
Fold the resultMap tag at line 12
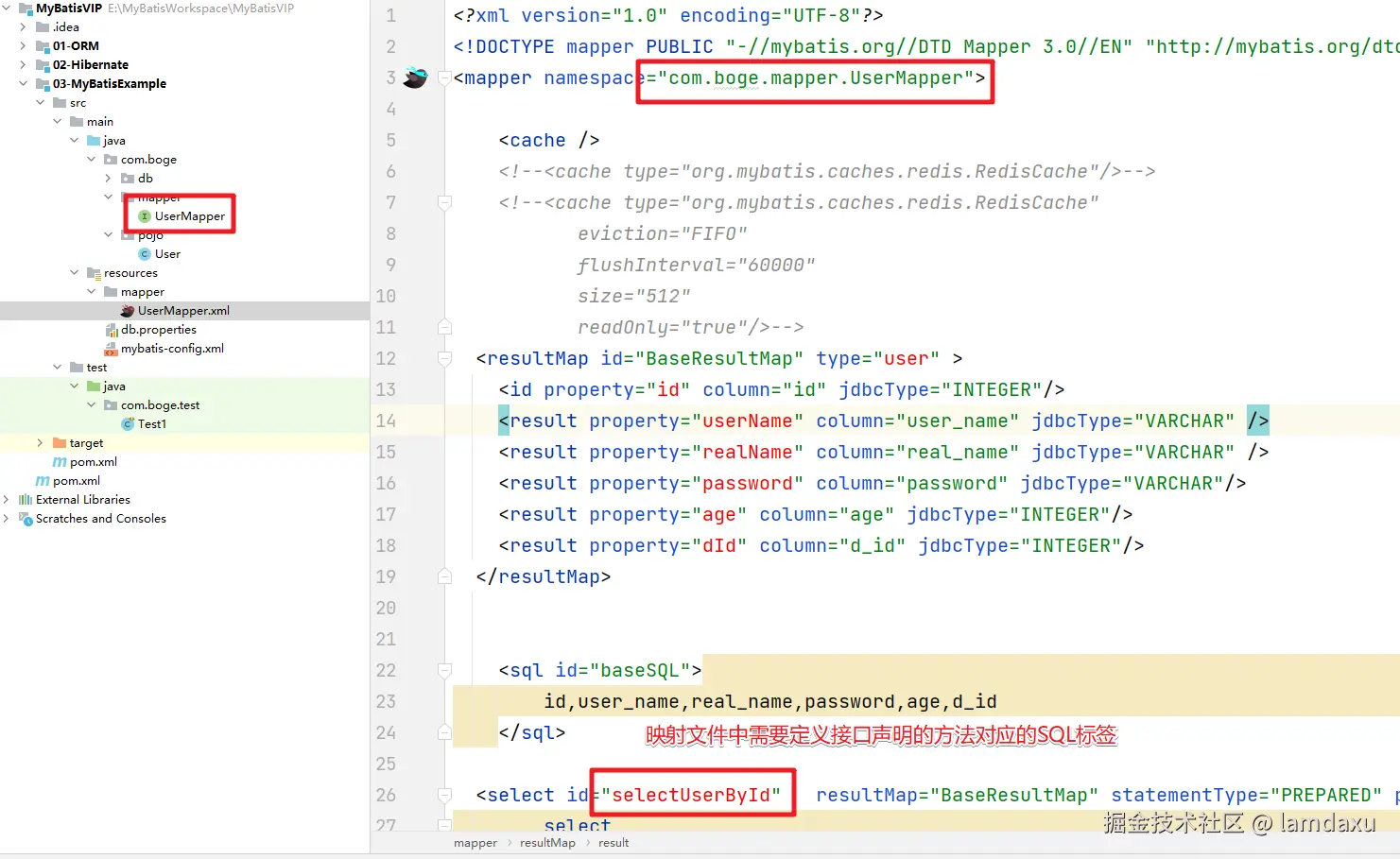(x=444, y=359)
